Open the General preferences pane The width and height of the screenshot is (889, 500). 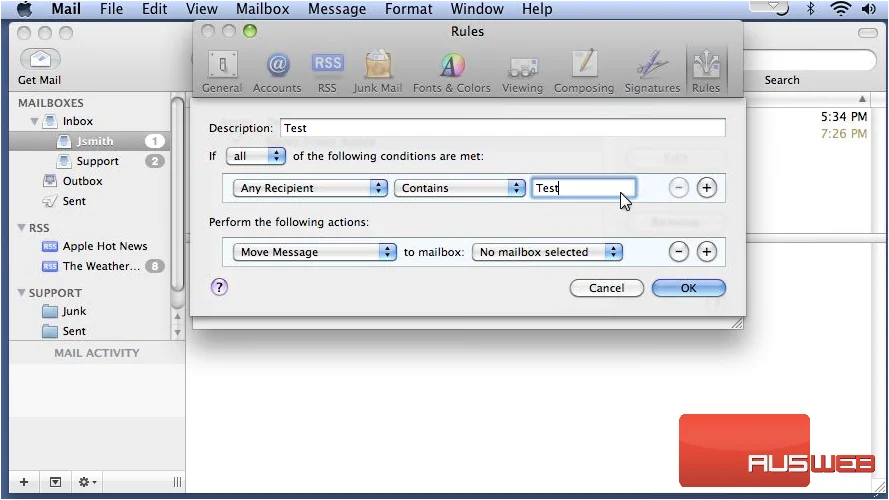[x=222, y=71]
